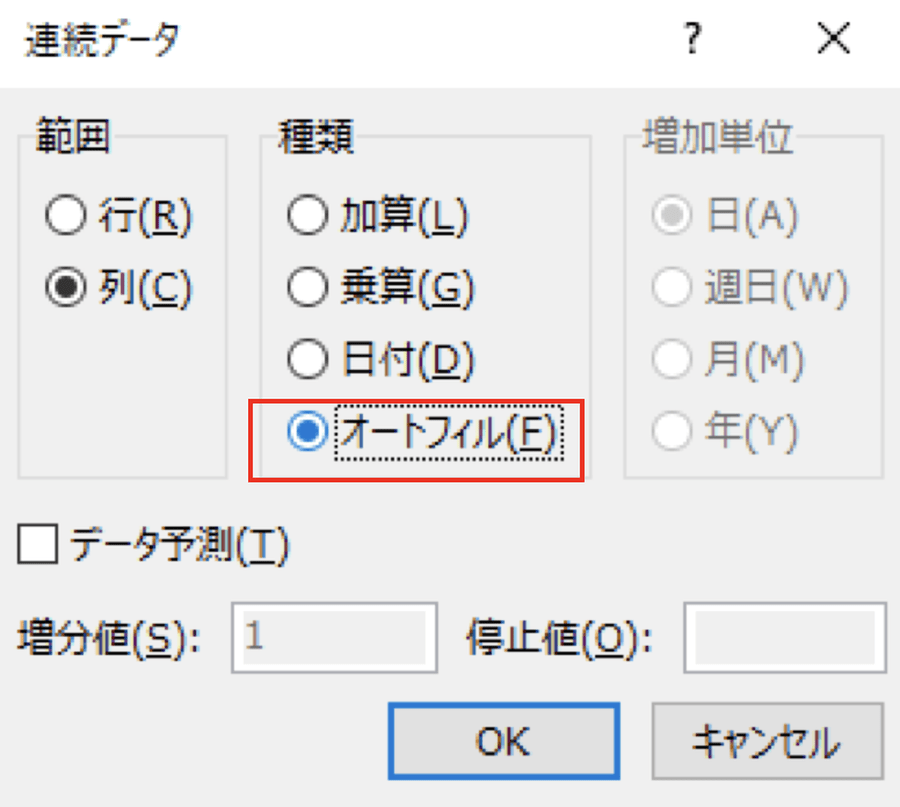Image resolution: width=900 pixels, height=807 pixels.
Task: Select the 週日(W) date unit
Action: tap(670, 289)
